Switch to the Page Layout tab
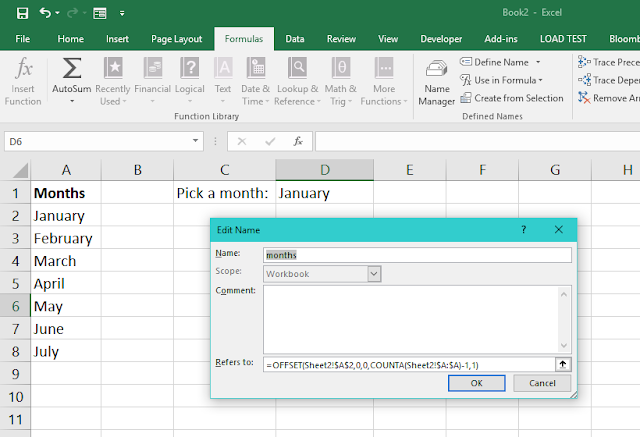The width and height of the screenshot is (640, 437). pyautogui.click(x=176, y=39)
